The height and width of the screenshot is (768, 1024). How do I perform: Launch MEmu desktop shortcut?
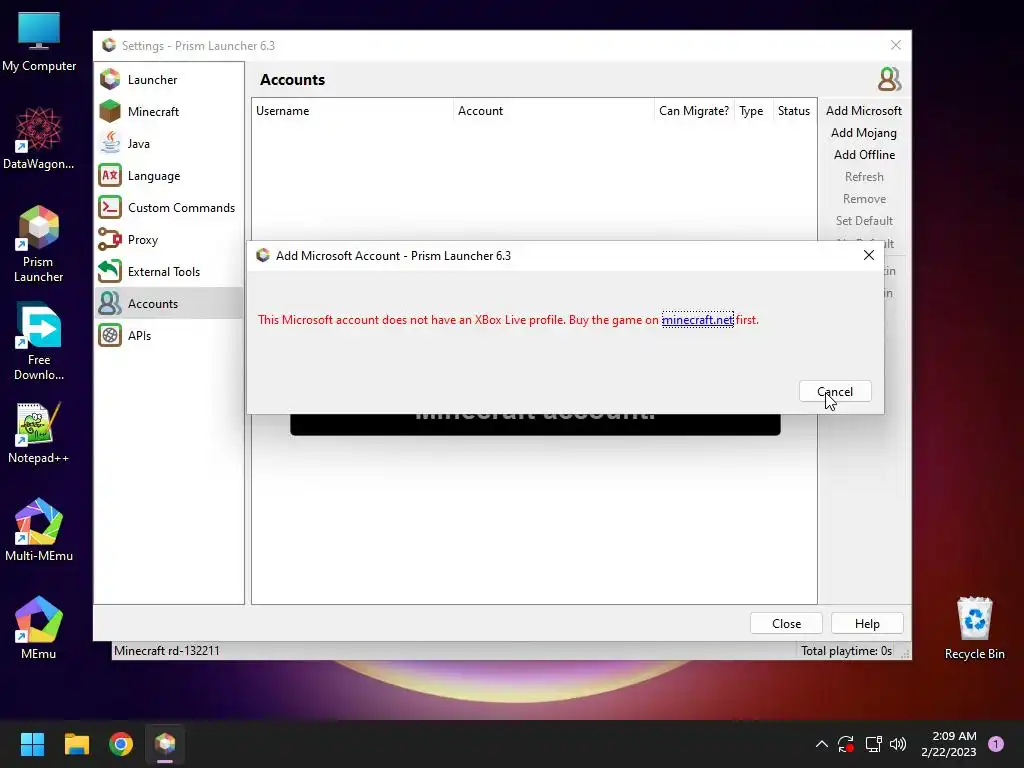coord(39,628)
